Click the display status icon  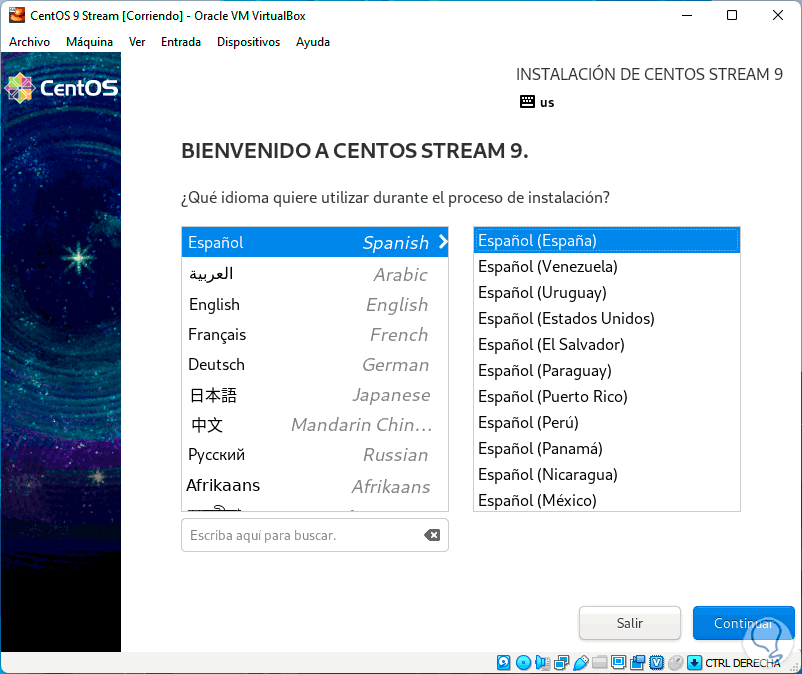(x=618, y=663)
